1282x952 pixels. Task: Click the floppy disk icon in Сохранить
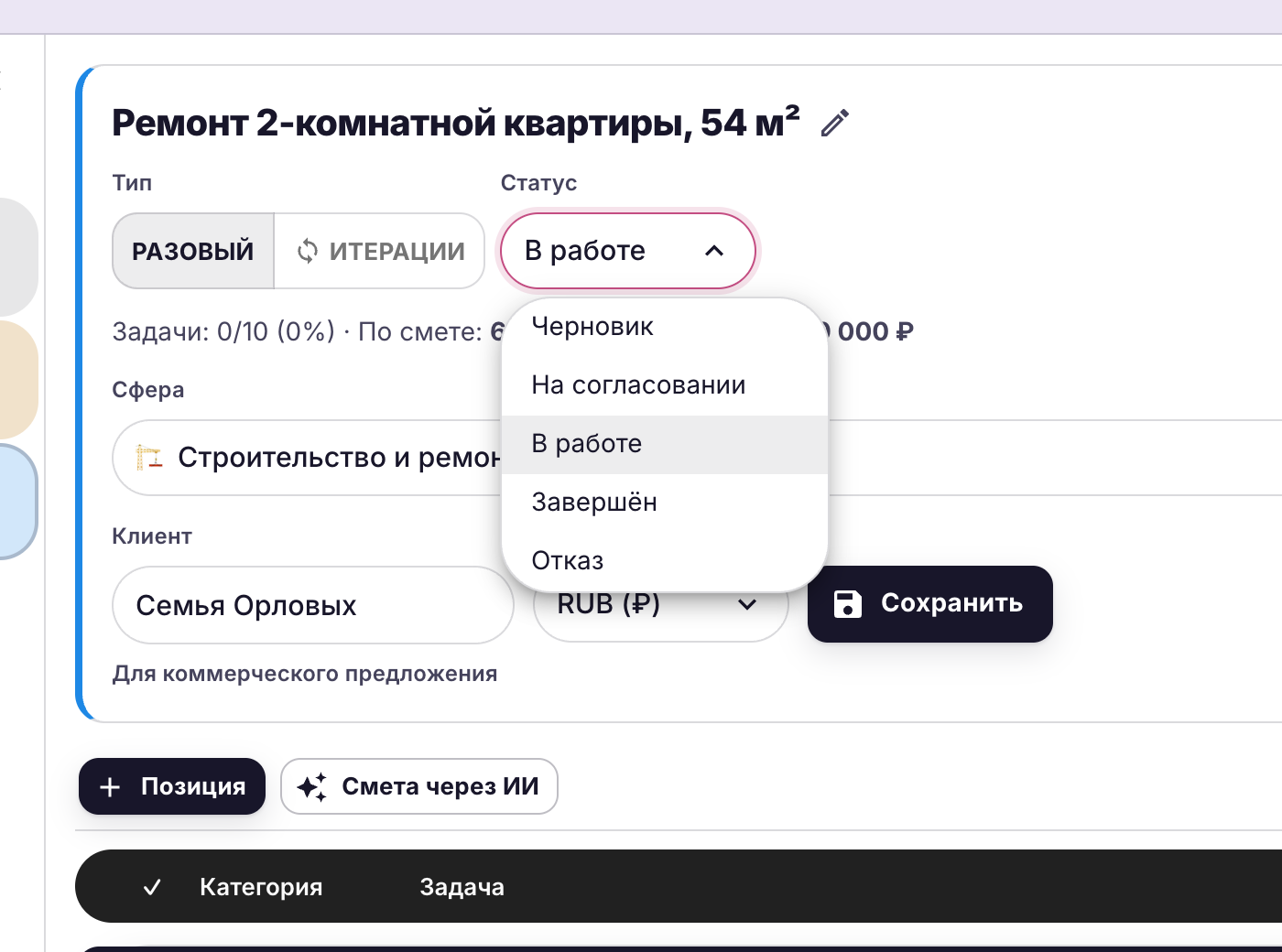coord(848,604)
